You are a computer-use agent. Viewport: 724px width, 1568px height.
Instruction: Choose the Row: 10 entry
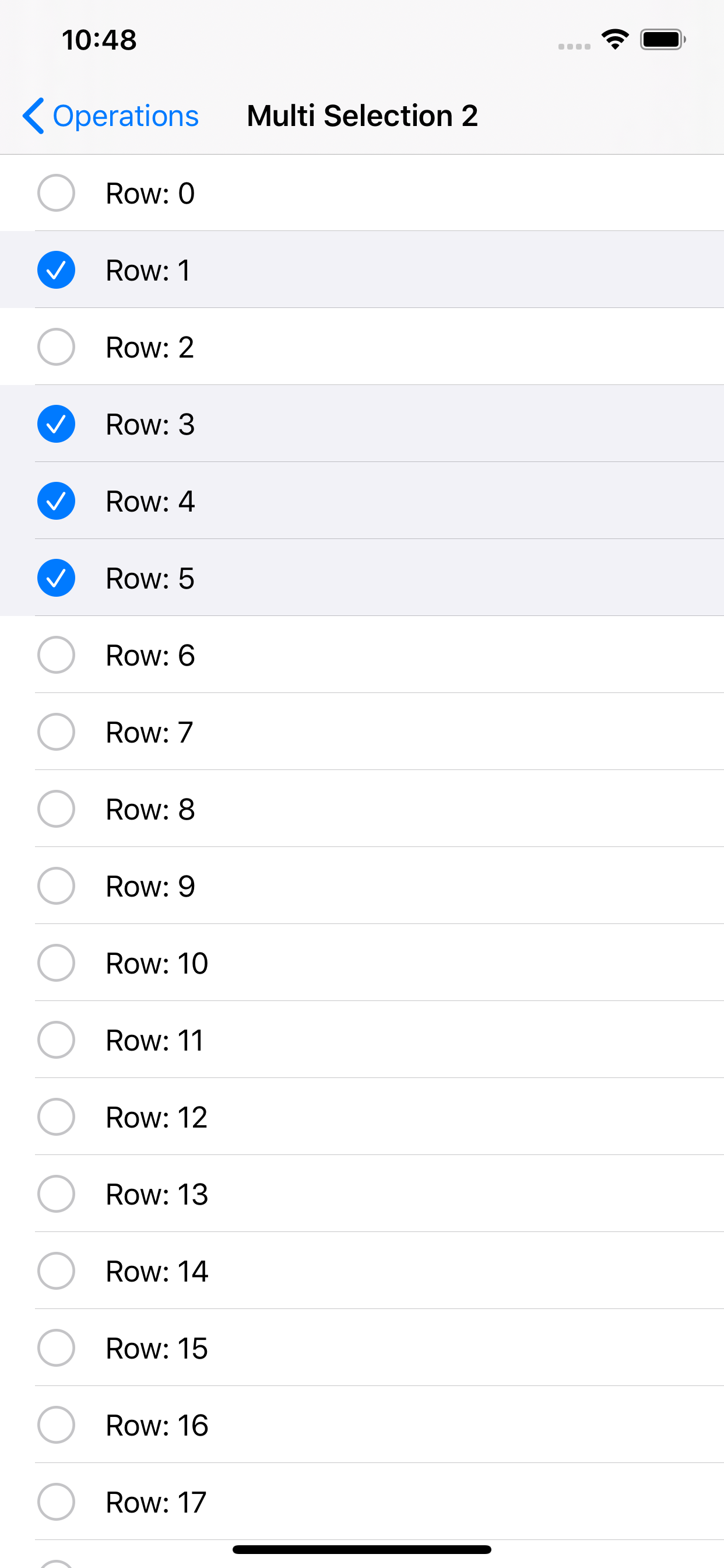pyautogui.click(x=362, y=963)
